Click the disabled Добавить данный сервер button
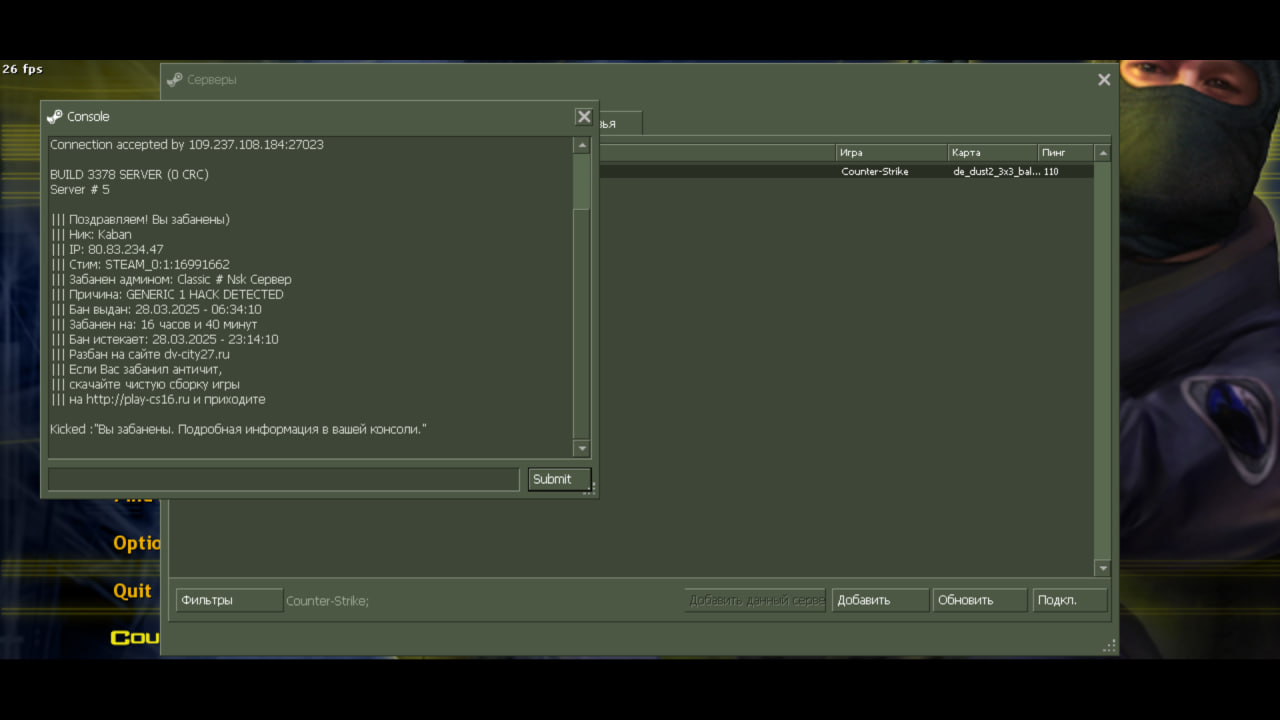 (755, 600)
